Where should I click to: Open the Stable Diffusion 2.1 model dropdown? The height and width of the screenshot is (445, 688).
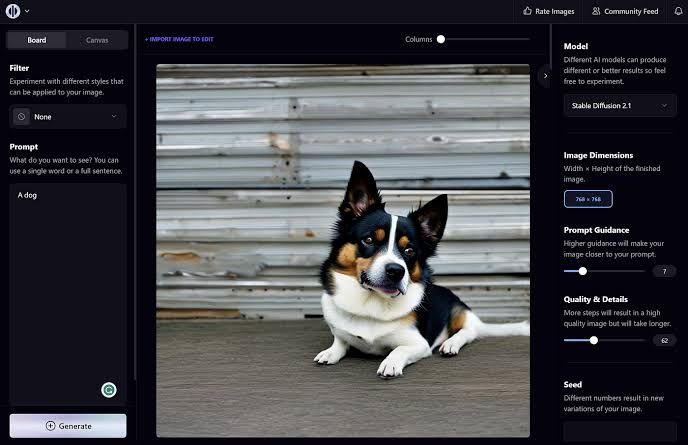619,105
